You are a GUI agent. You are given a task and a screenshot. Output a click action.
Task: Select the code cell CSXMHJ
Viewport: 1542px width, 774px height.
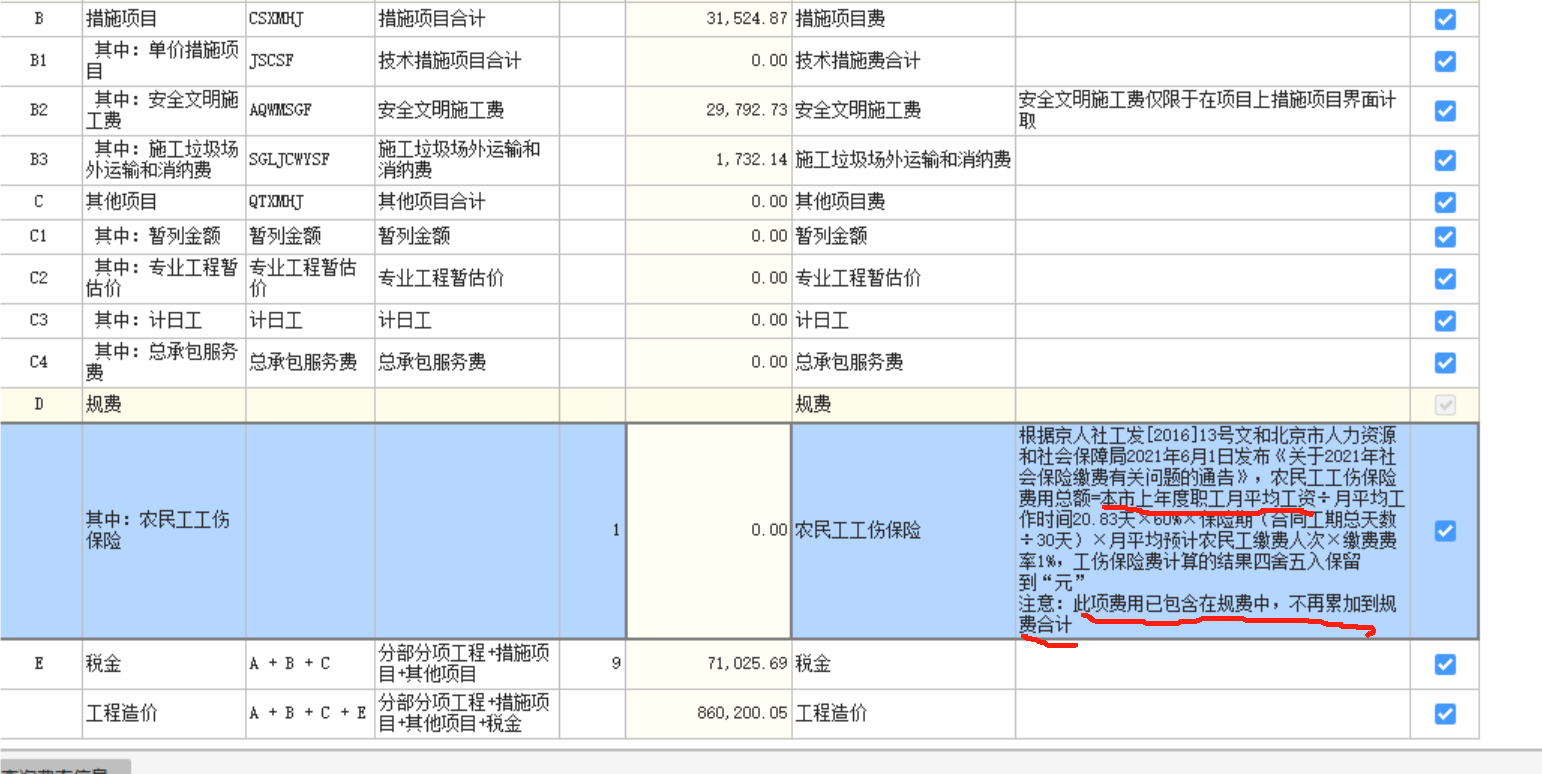click(x=310, y=19)
